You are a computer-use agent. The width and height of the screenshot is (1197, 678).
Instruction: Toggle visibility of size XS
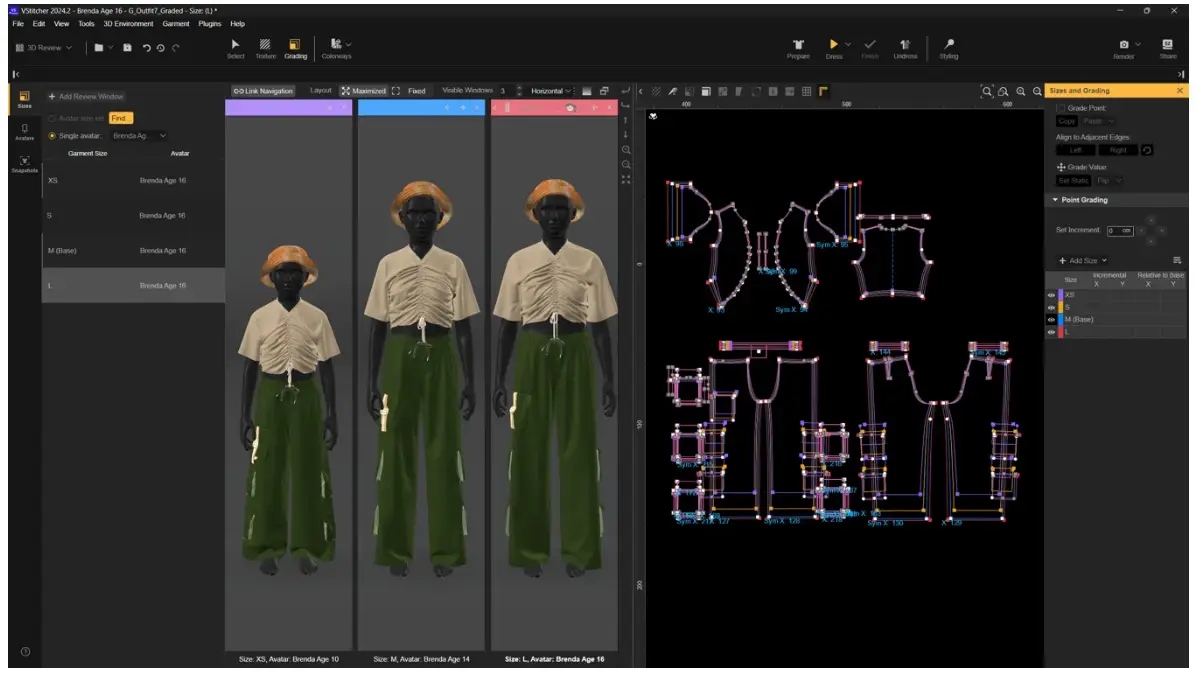pos(1051,295)
